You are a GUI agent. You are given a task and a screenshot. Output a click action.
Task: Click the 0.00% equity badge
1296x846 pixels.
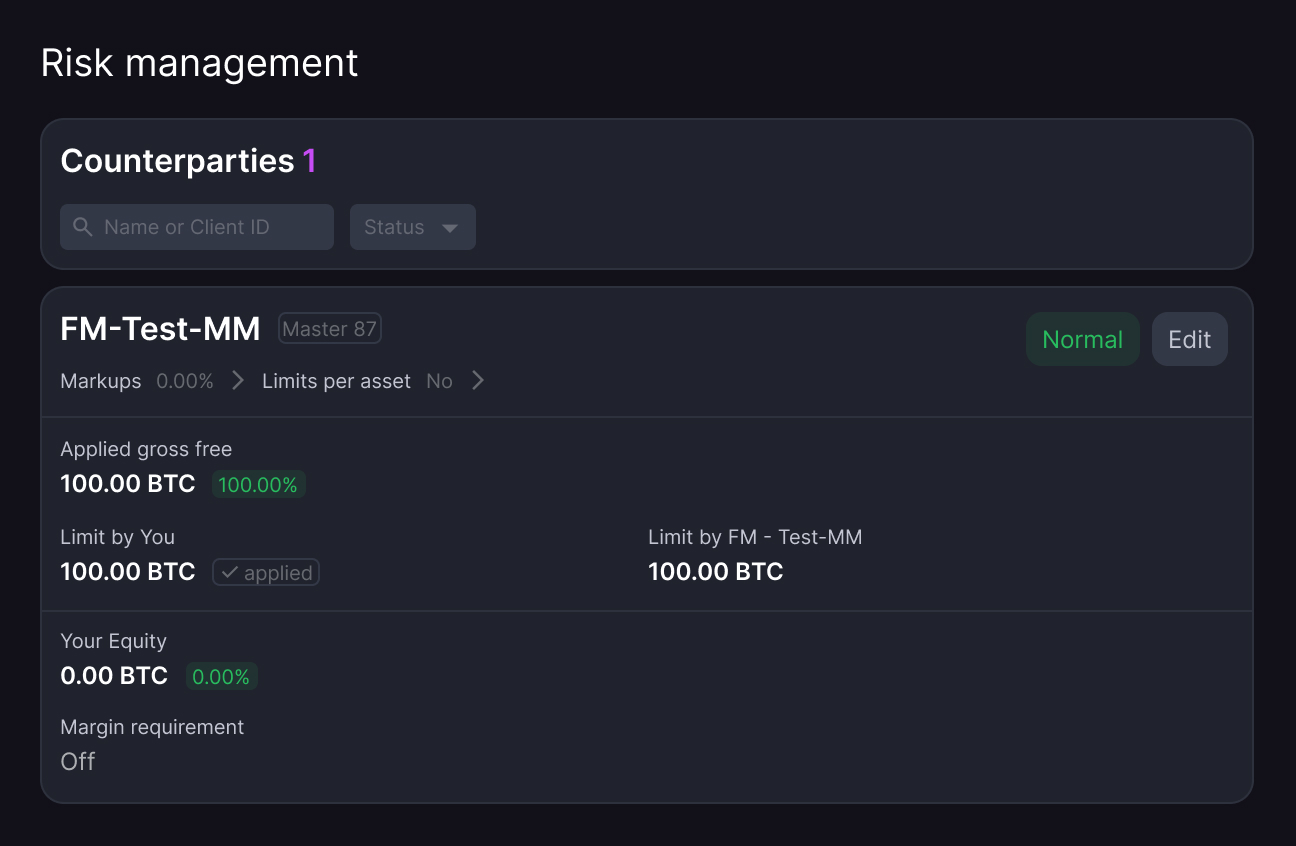coord(221,677)
